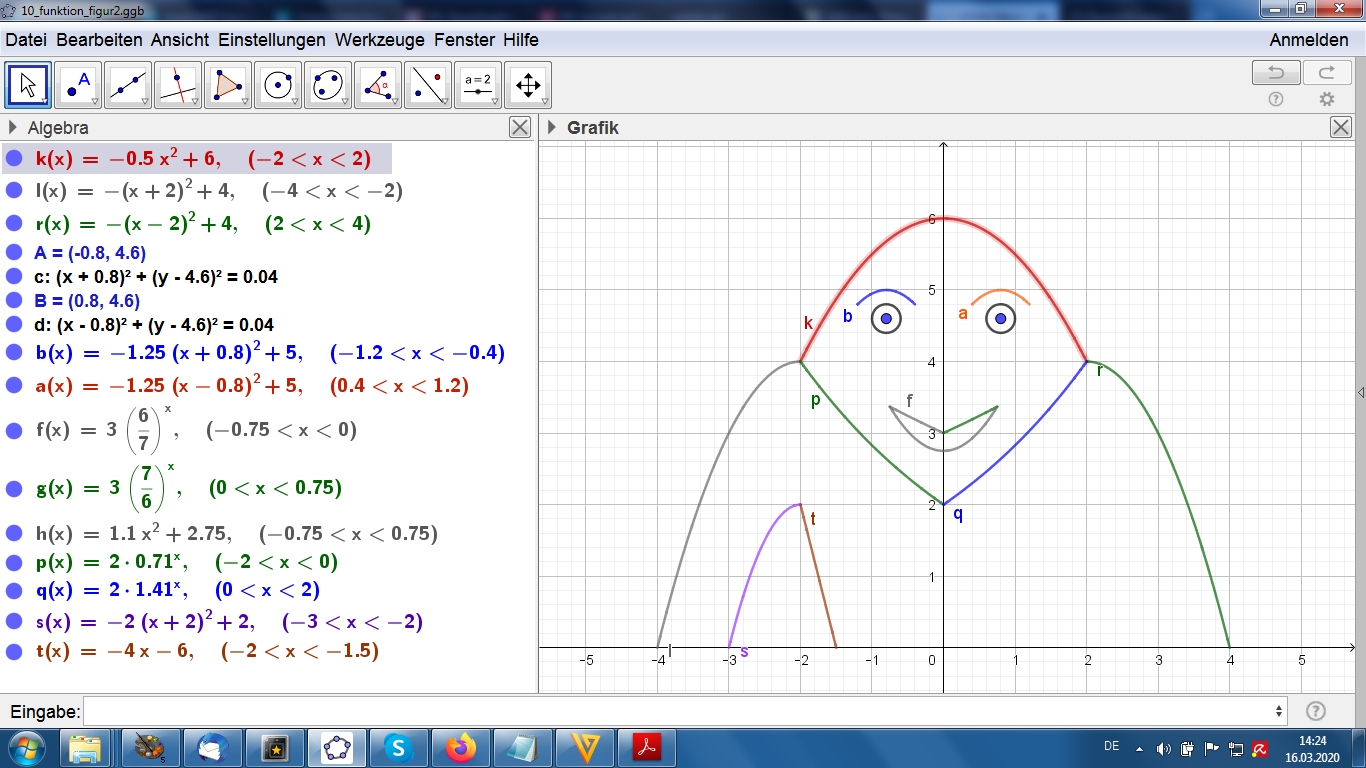Open the Werkzeuge menu
Image resolution: width=1366 pixels, height=768 pixels.
coord(379,40)
